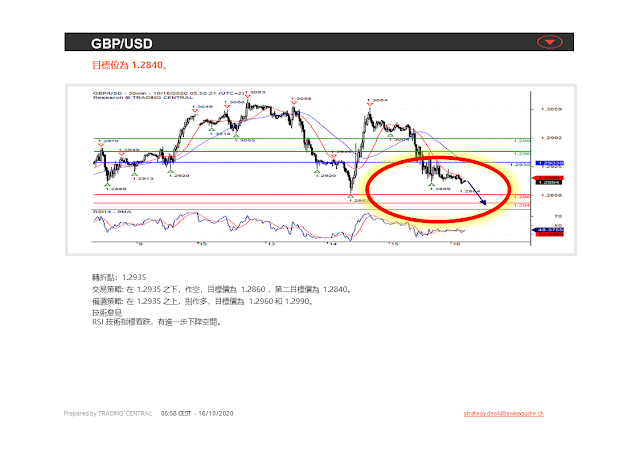Click date axis label '13' on the chart
Screen dimensions: 639x452
[270, 244]
